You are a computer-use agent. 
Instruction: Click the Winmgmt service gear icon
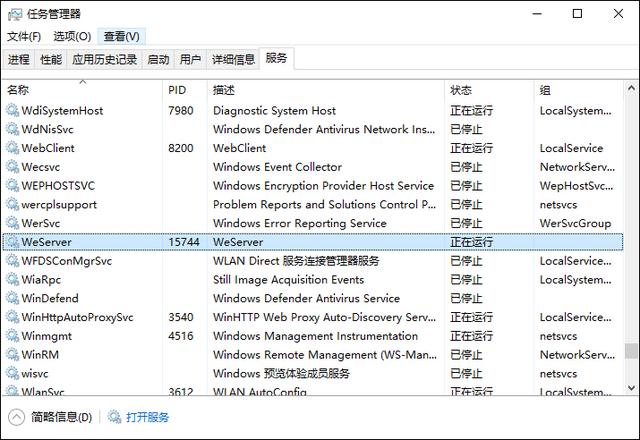tap(12, 336)
